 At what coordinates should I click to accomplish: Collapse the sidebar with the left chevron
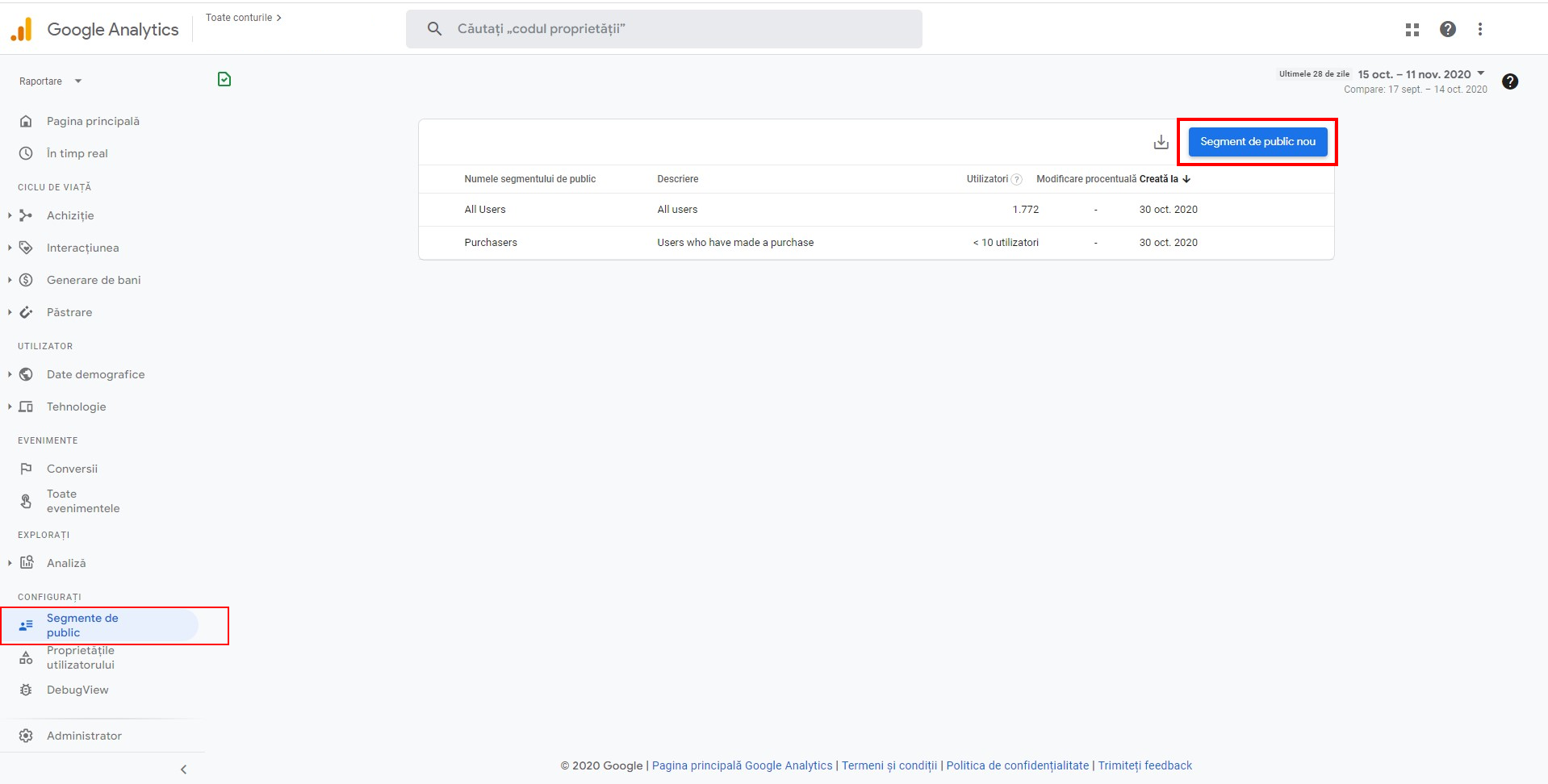pyautogui.click(x=183, y=769)
